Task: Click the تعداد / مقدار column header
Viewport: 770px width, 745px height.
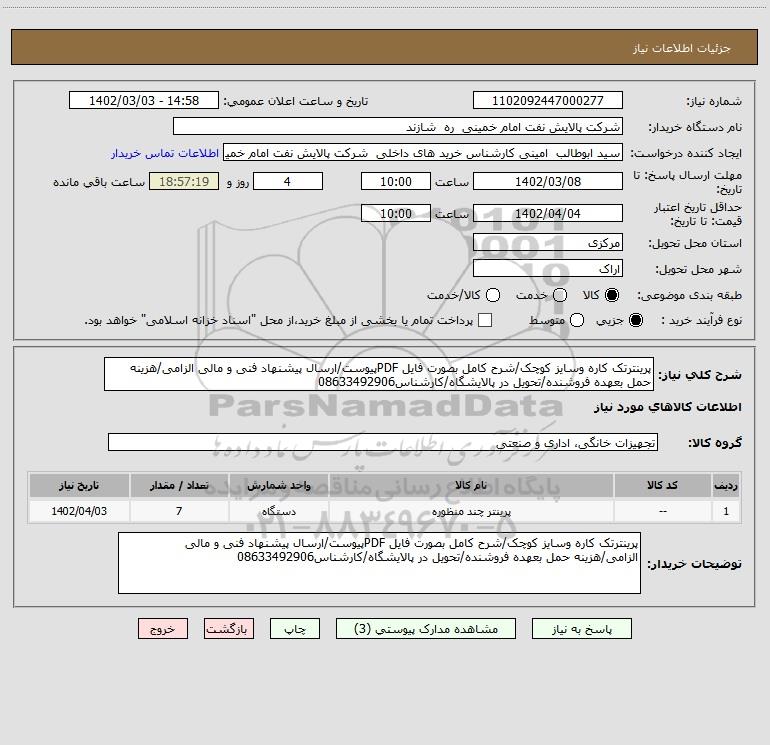Action: pos(179,485)
